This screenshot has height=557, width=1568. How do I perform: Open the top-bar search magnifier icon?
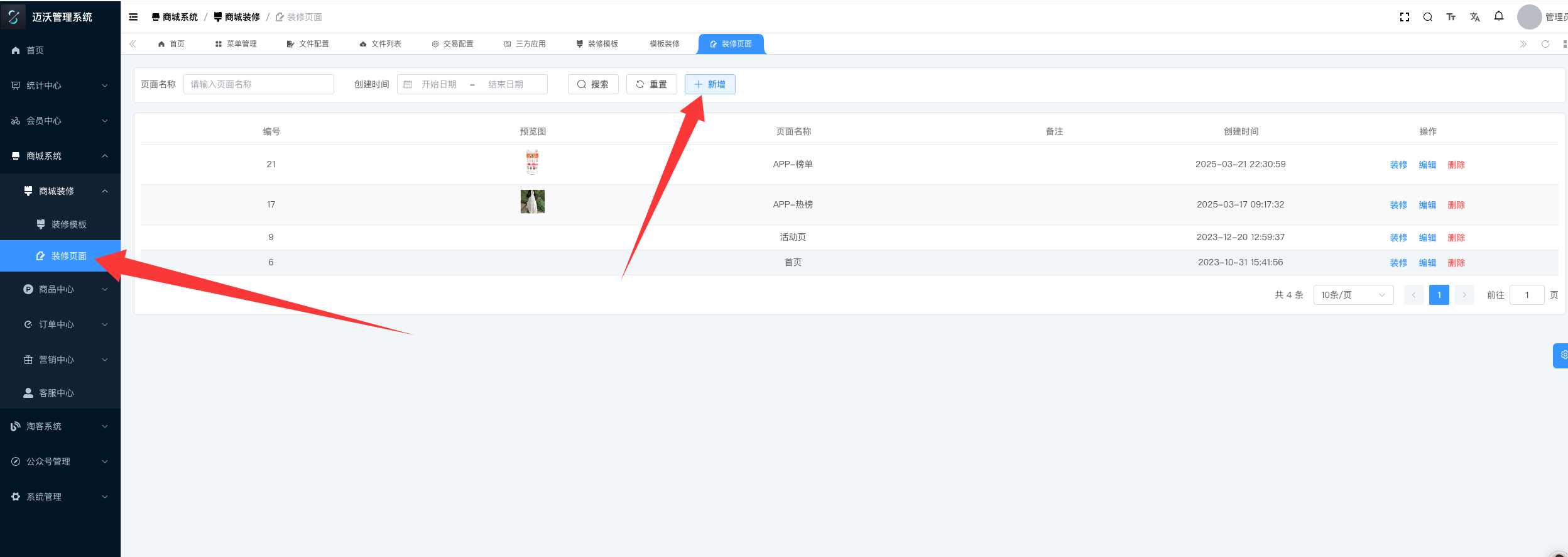click(1428, 17)
